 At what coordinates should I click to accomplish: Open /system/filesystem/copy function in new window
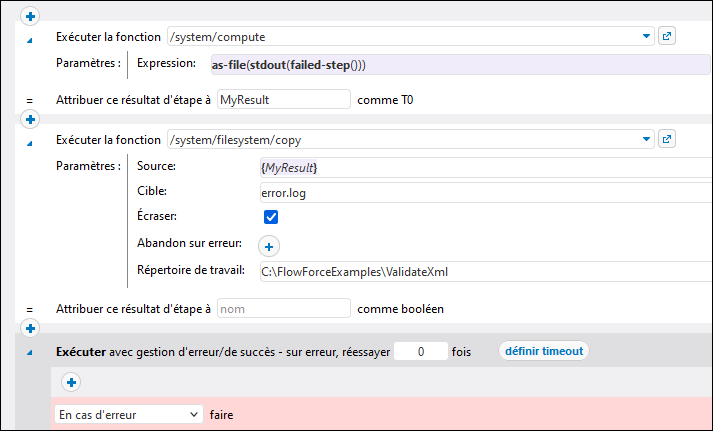[x=668, y=139]
